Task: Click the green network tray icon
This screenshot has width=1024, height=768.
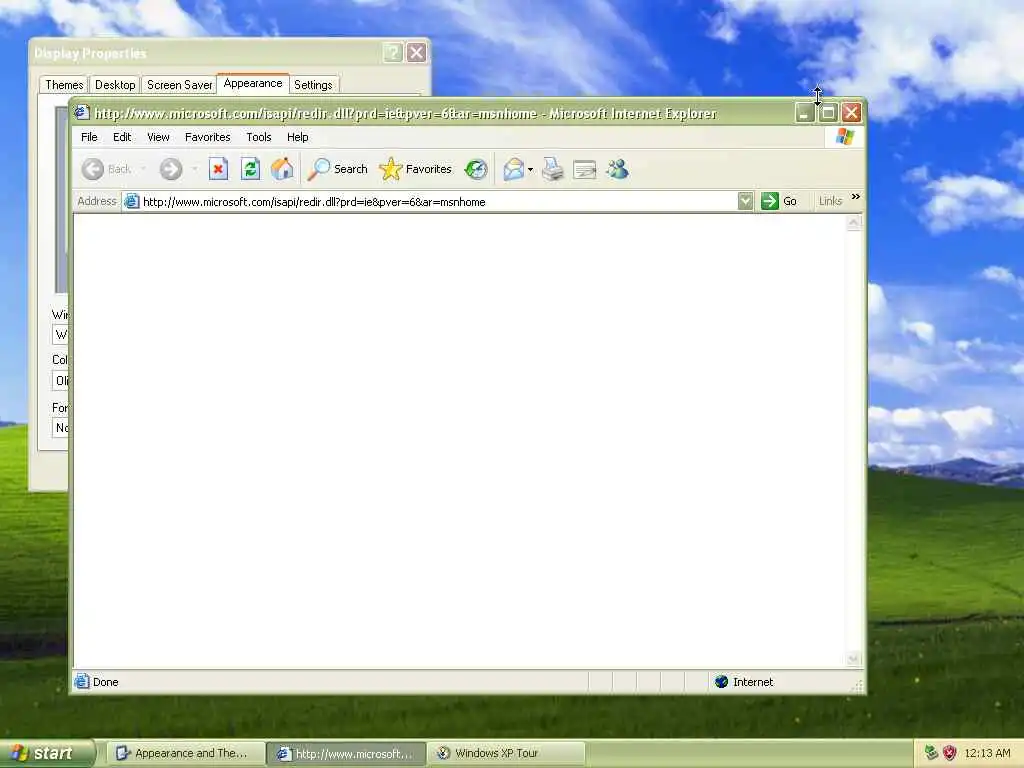Action: 932,753
